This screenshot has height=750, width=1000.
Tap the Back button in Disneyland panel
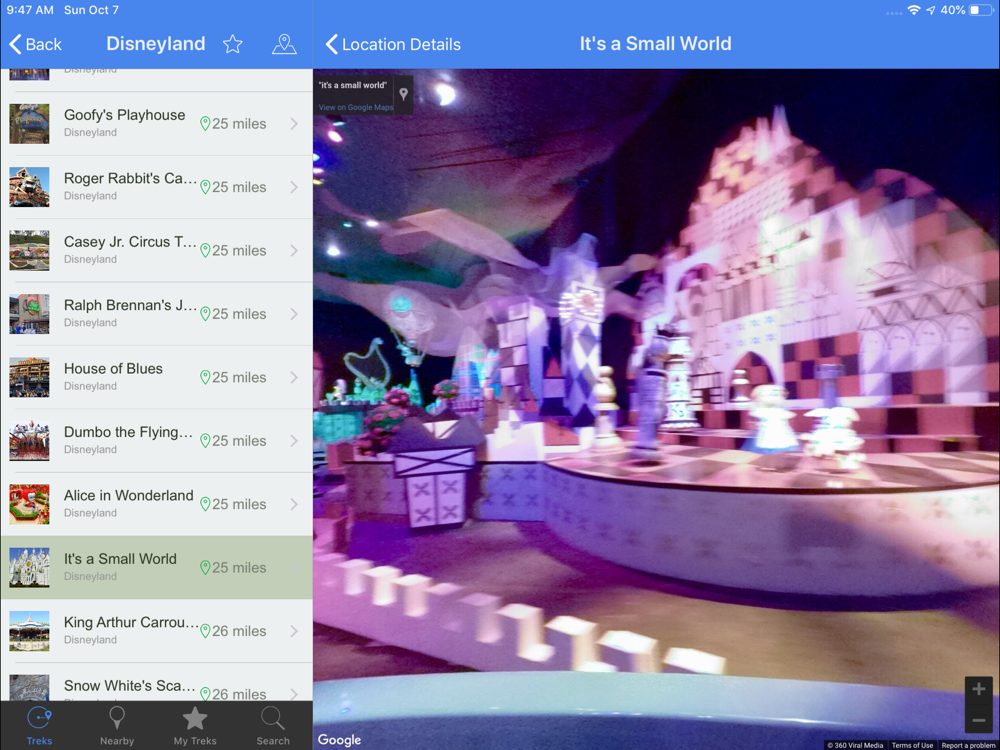[35, 44]
